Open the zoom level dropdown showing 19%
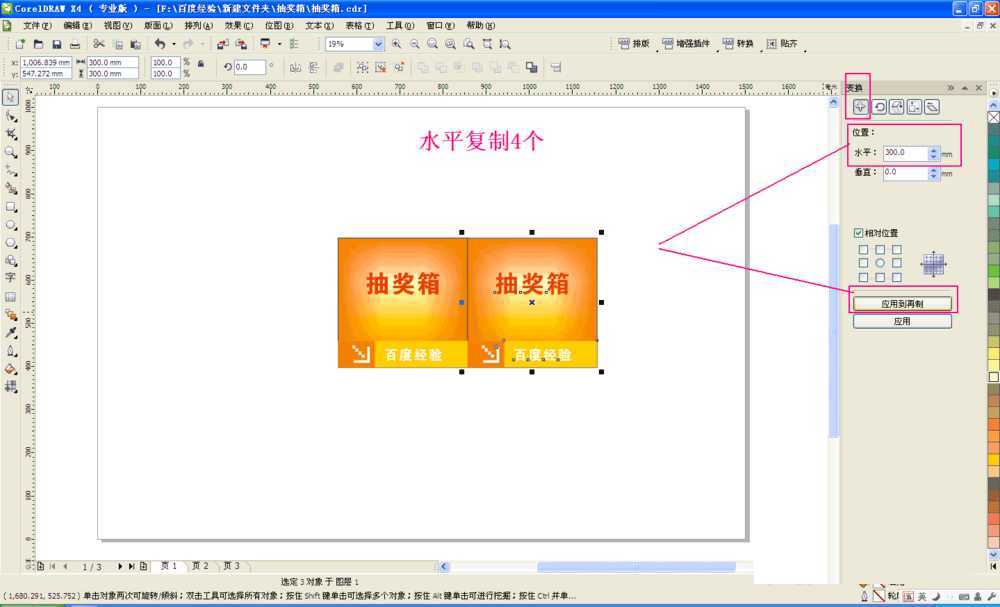Viewport: 1000px width, 607px height. point(378,44)
